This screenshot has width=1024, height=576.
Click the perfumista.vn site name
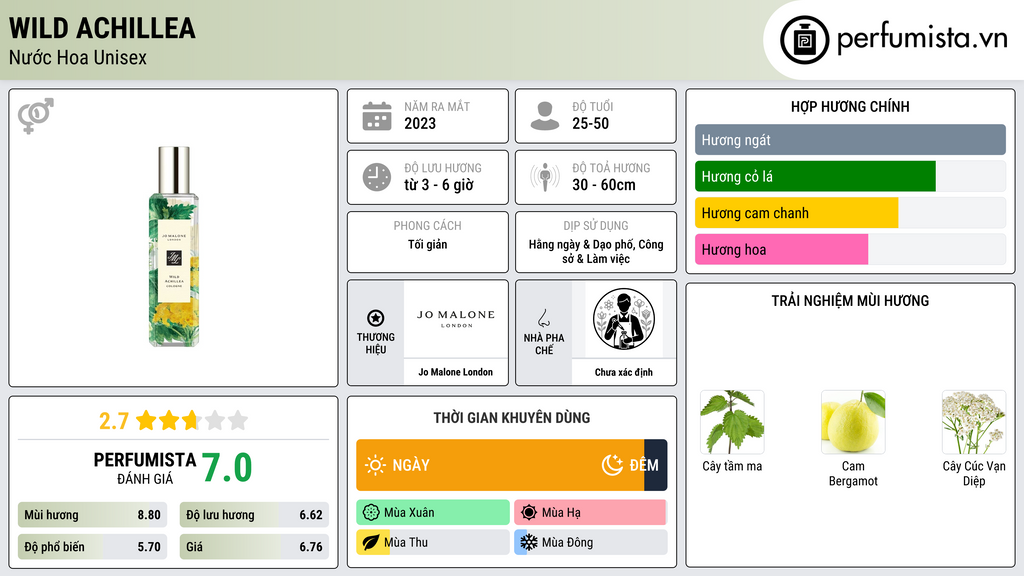[922, 39]
